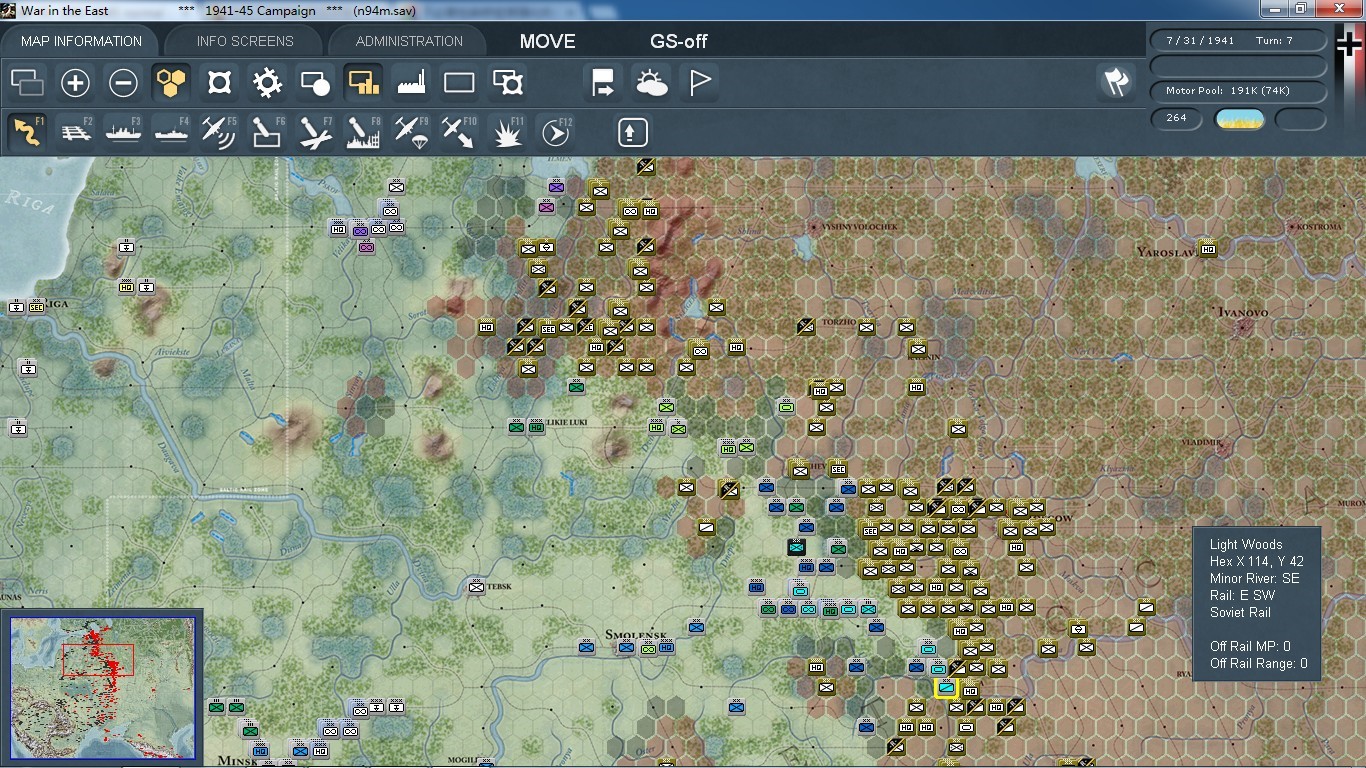Click the rectangle-with-bracket-overlay toolbar icon
Screen dimensions: 1366x768
tap(507, 82)
